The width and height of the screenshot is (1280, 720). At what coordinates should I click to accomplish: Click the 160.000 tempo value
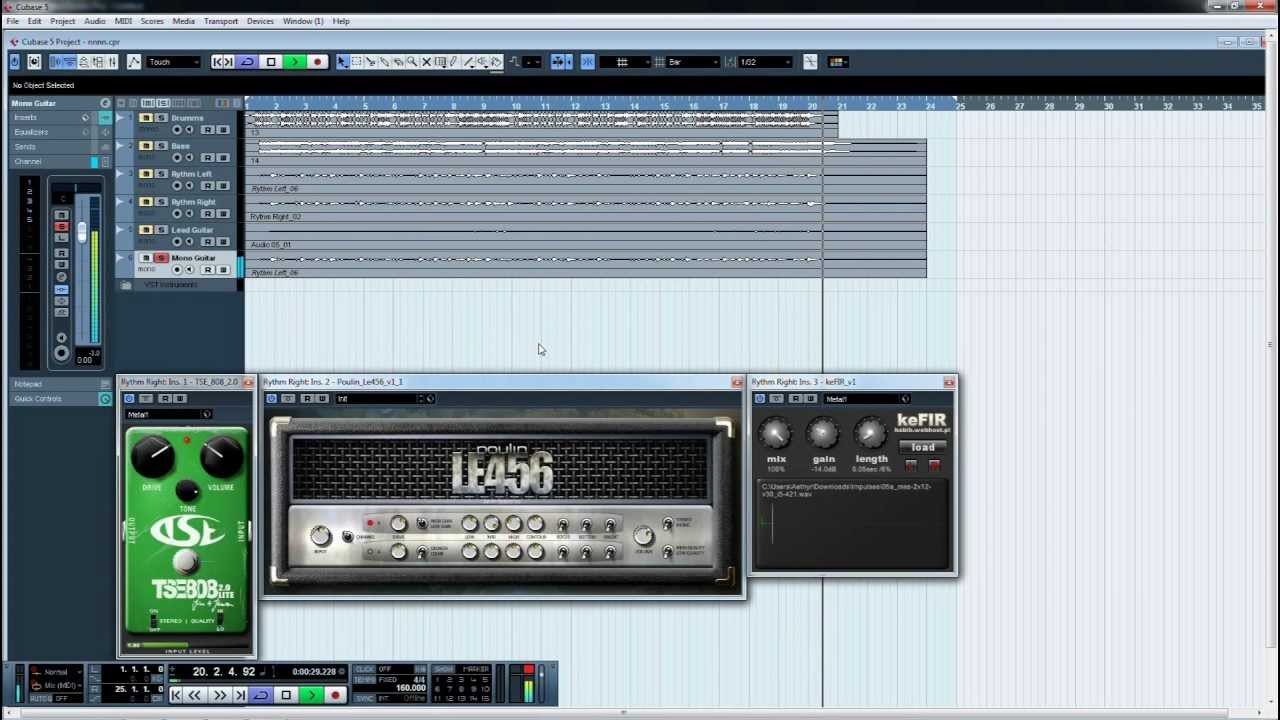point(411,688)
